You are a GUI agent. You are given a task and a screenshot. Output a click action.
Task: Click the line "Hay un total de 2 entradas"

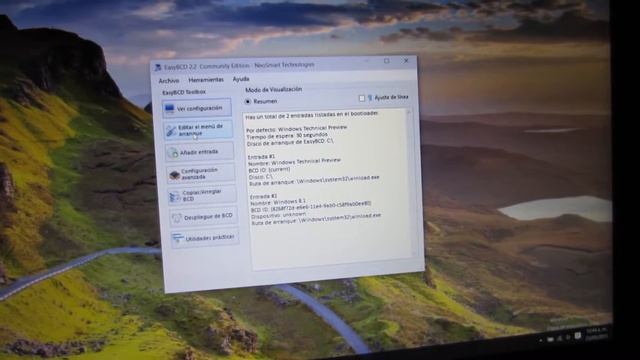click(x=312, y=115)
